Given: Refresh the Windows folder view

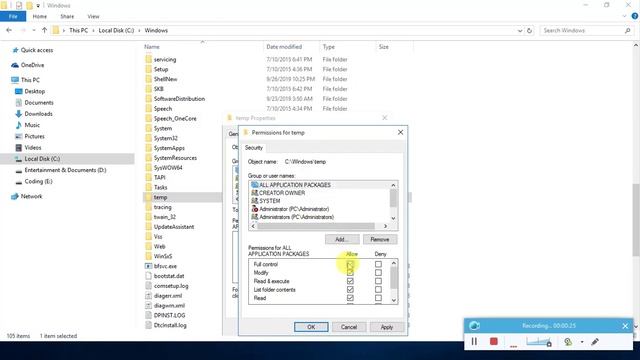Looking at the screenshot, I should click(x=529, y=31).
